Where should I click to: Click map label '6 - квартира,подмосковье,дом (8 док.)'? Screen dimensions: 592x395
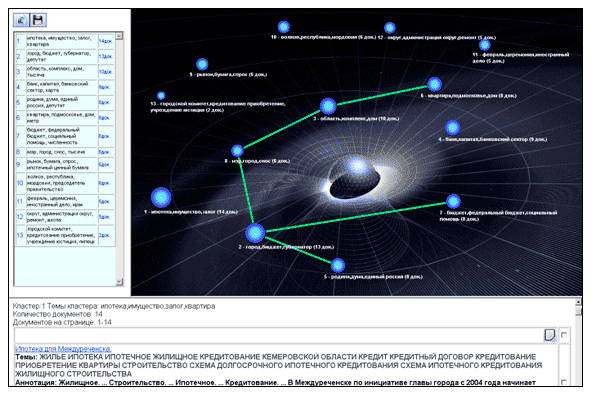click(469, 96)
